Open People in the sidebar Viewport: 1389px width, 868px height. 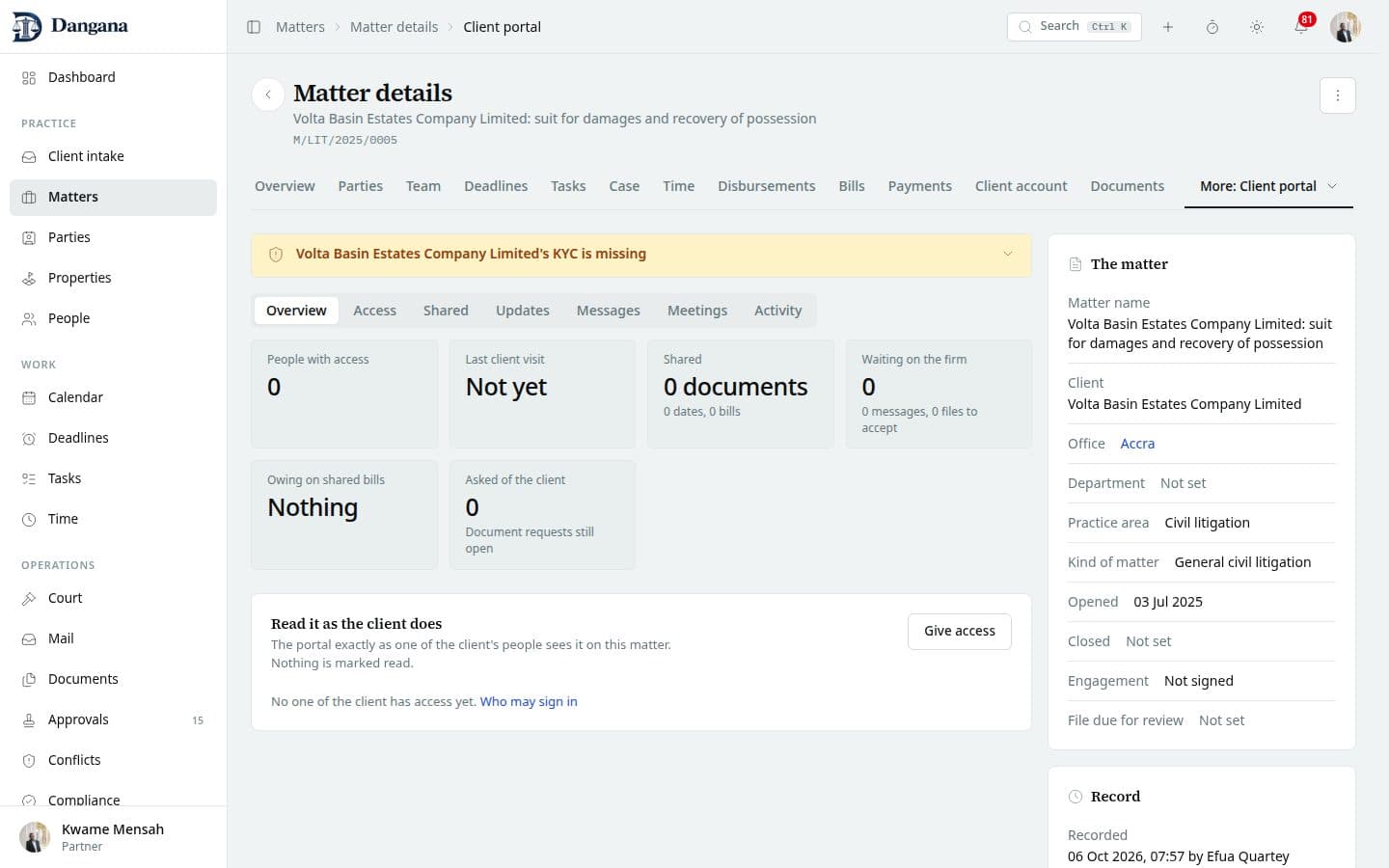[x=113, y=318]
